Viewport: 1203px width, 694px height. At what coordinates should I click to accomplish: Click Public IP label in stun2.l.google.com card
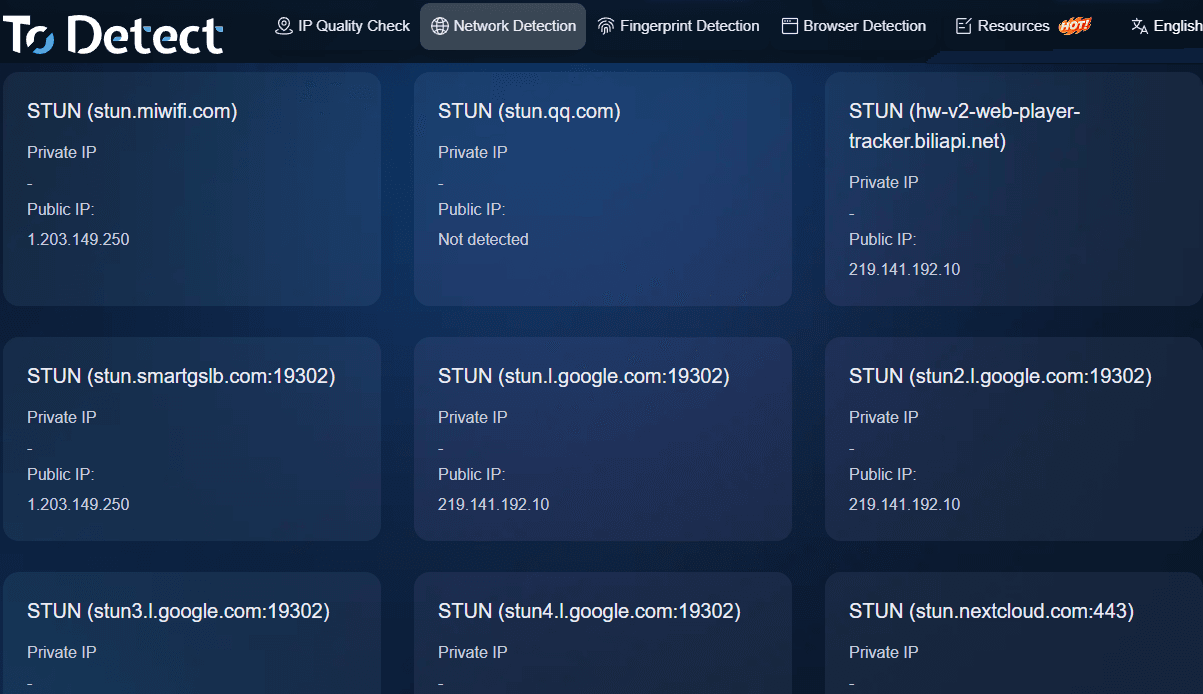[x=883, y=474]
